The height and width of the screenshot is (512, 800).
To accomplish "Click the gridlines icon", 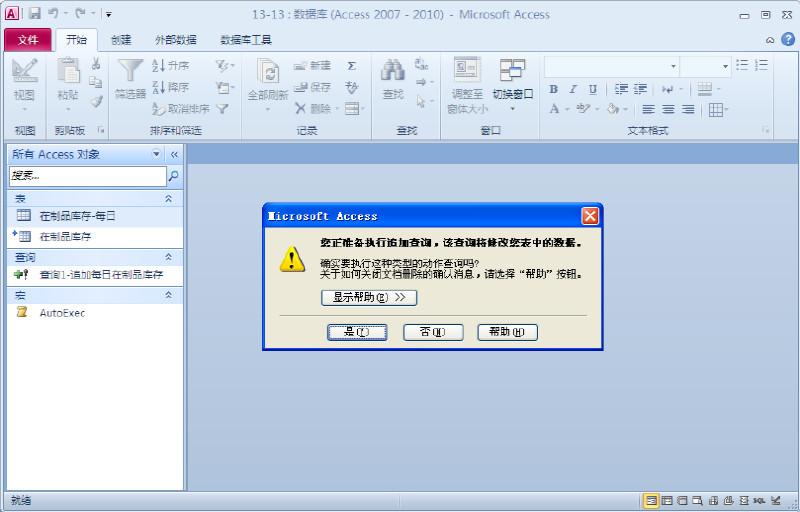I will [x=716, y=110].
